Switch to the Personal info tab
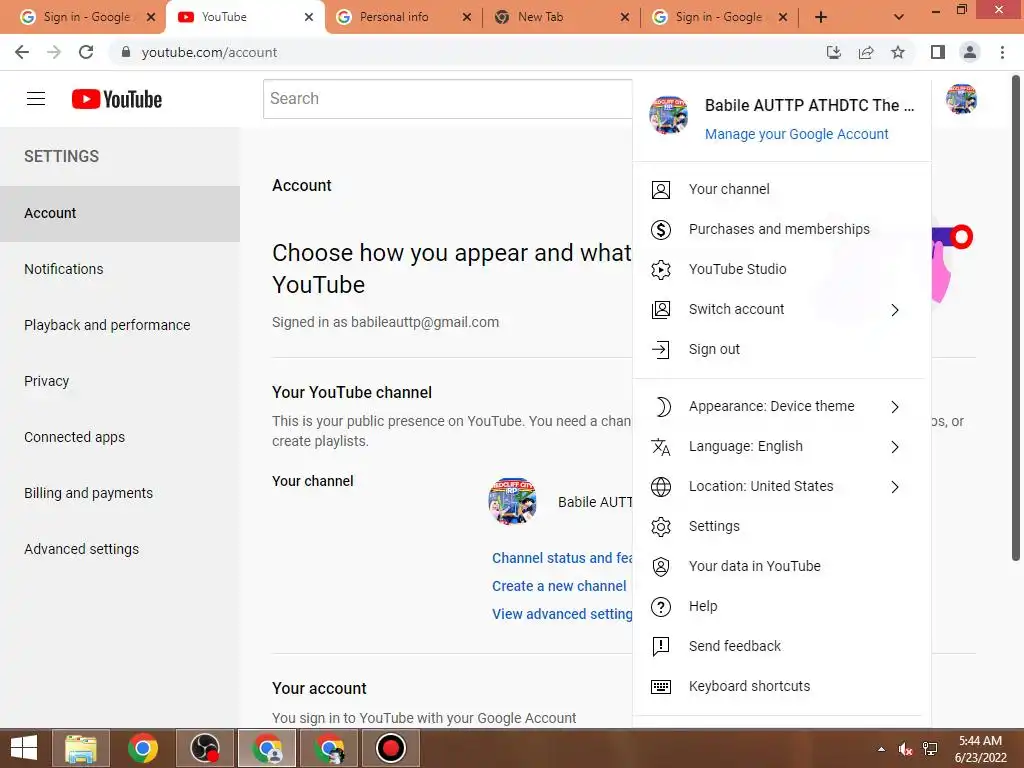 point(403,17)
